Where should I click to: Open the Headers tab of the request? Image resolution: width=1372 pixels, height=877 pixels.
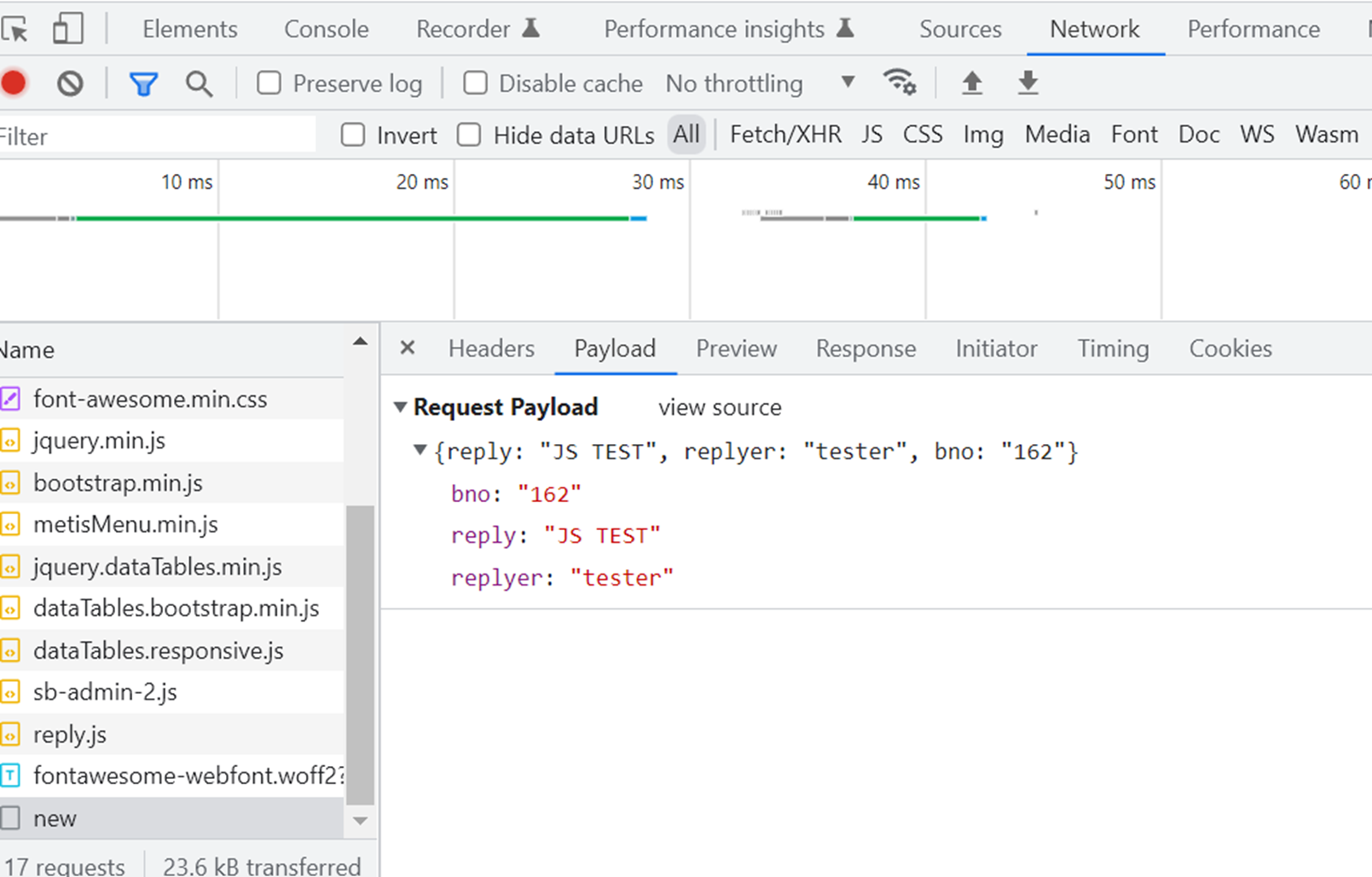point(491,349)
